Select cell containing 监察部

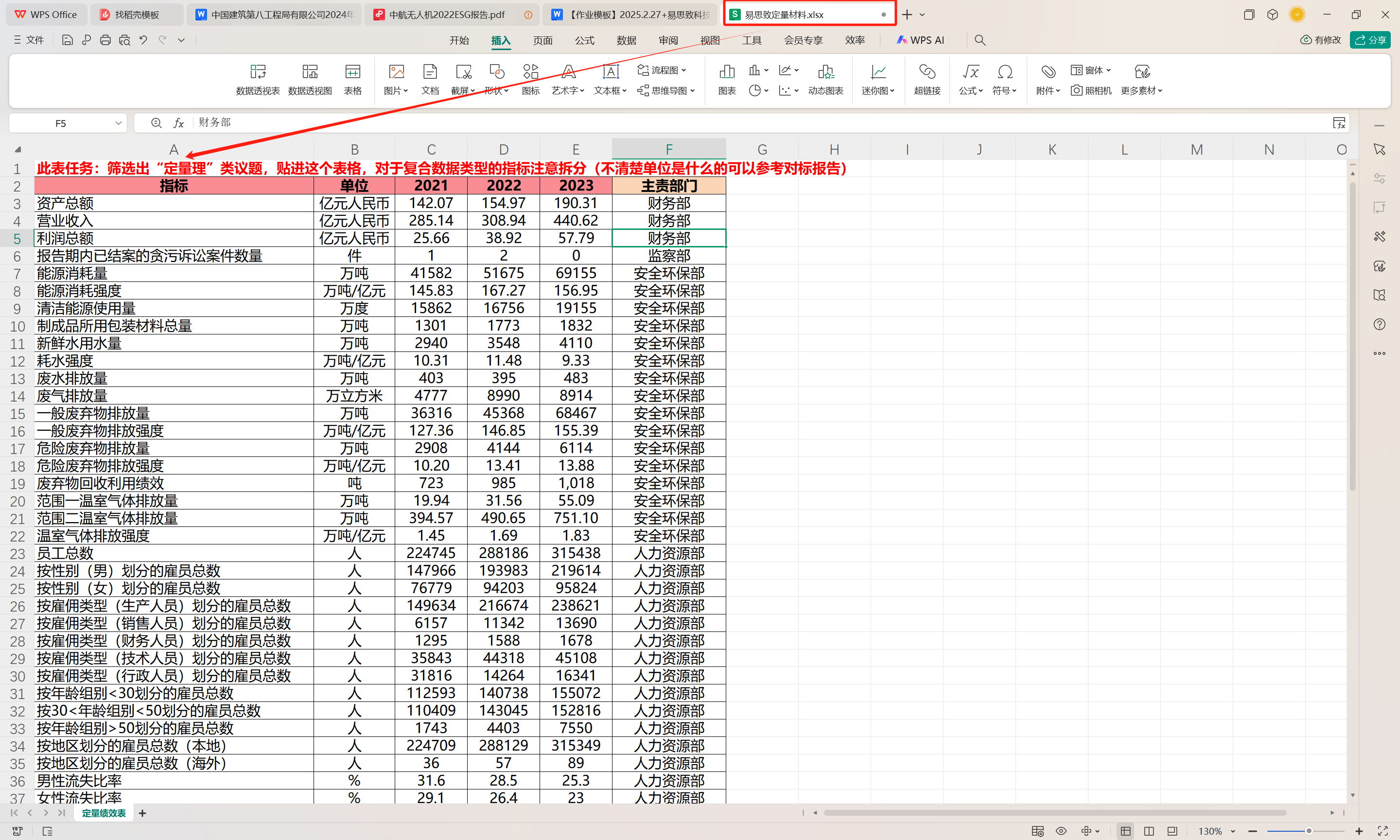click(x=669, y=256)
